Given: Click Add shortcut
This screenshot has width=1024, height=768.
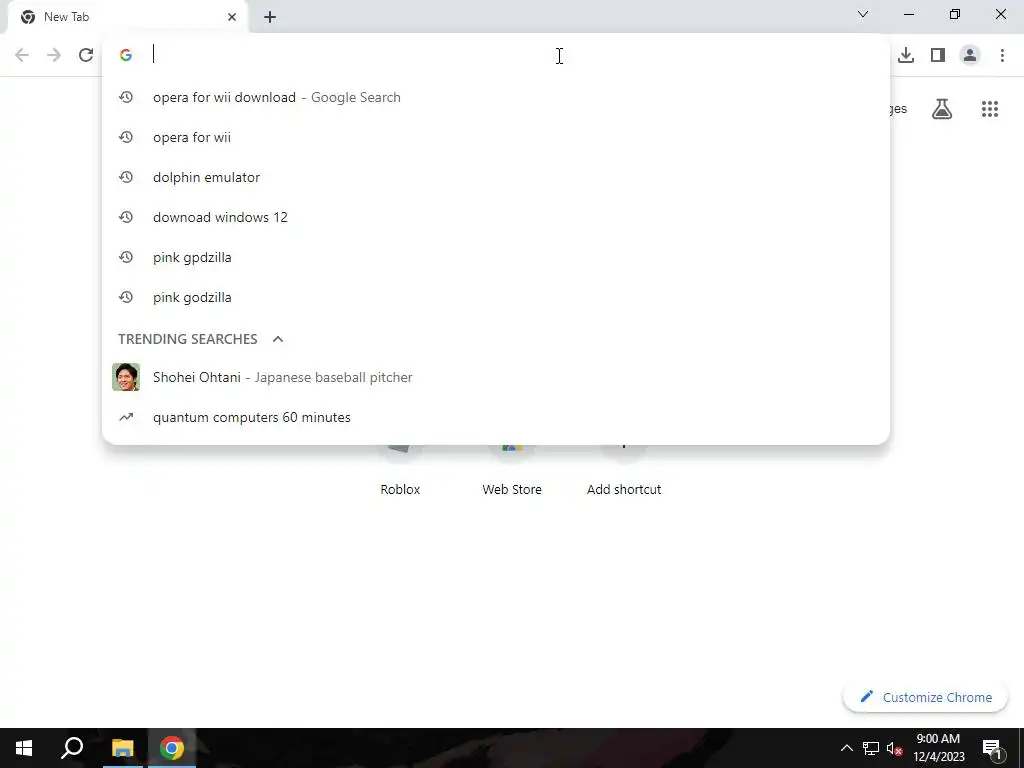Looking at the screenshot, I should 624,470.
